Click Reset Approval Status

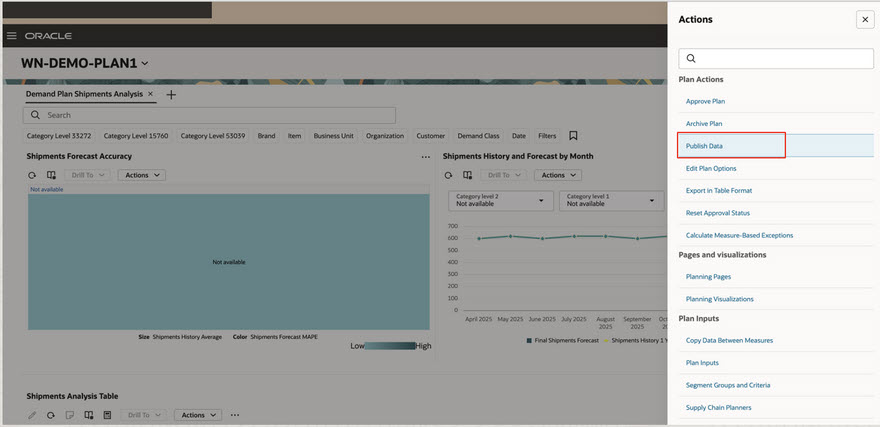tap(718, 213)
